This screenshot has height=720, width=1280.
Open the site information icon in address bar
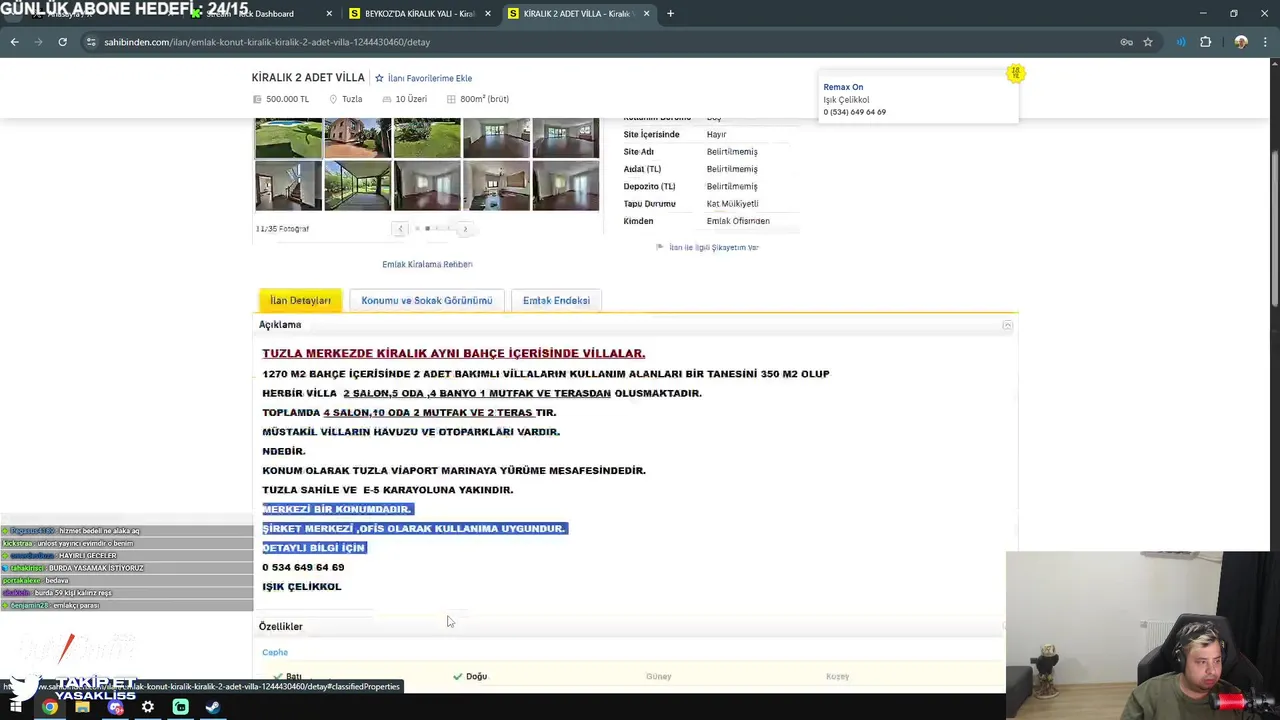click(x=91, y=42)
